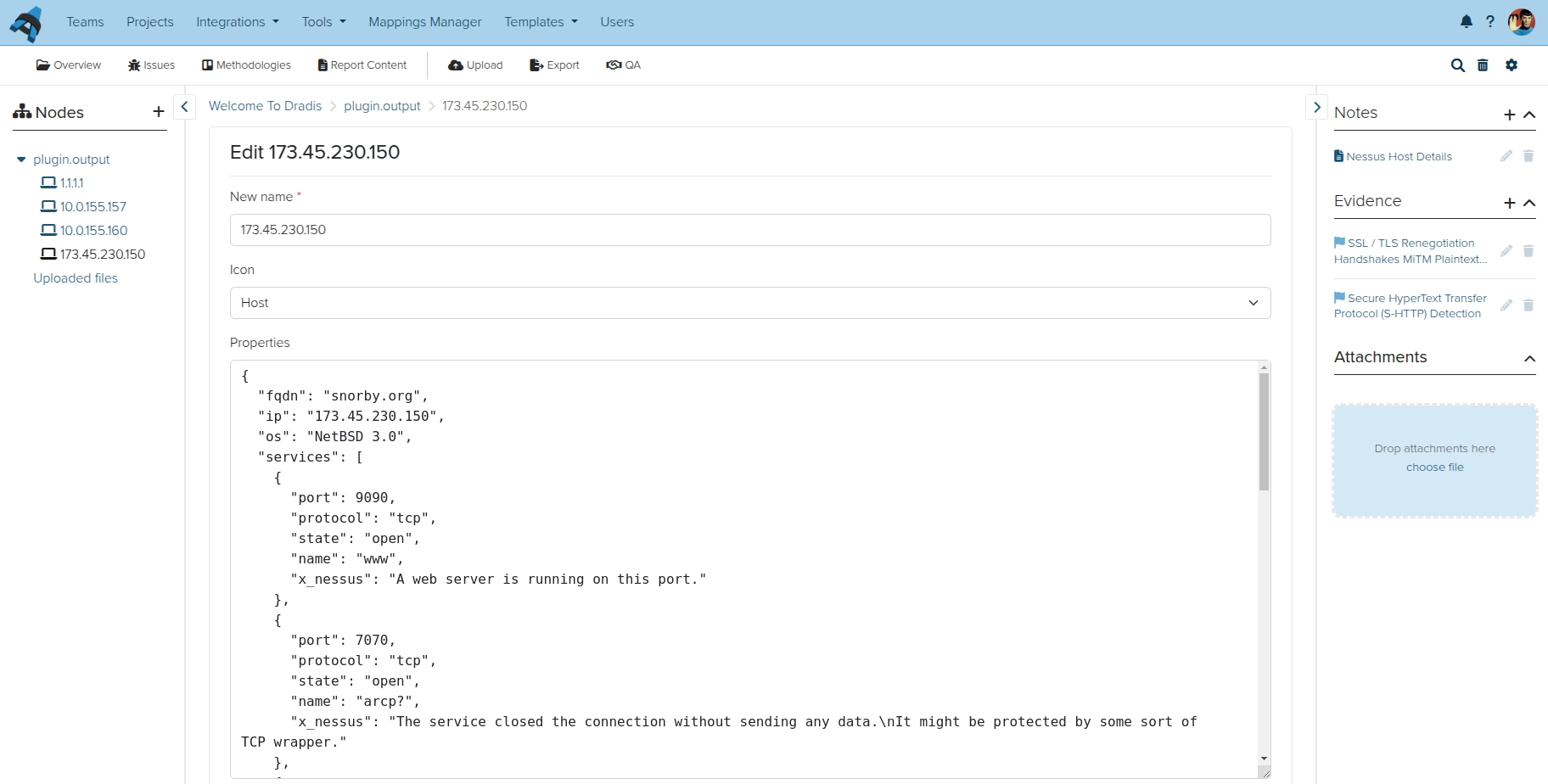Click the Properties scrollbar down arrow
The height and width of the screenshot is (784, 1548).
(1264, 759)
